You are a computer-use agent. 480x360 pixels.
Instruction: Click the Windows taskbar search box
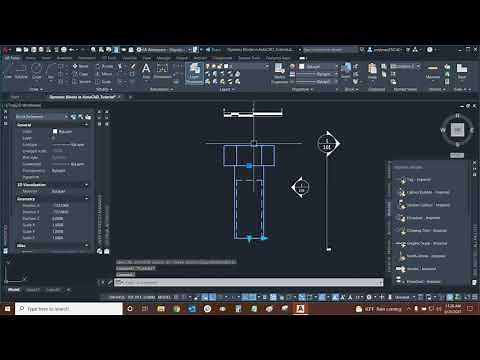69,309
